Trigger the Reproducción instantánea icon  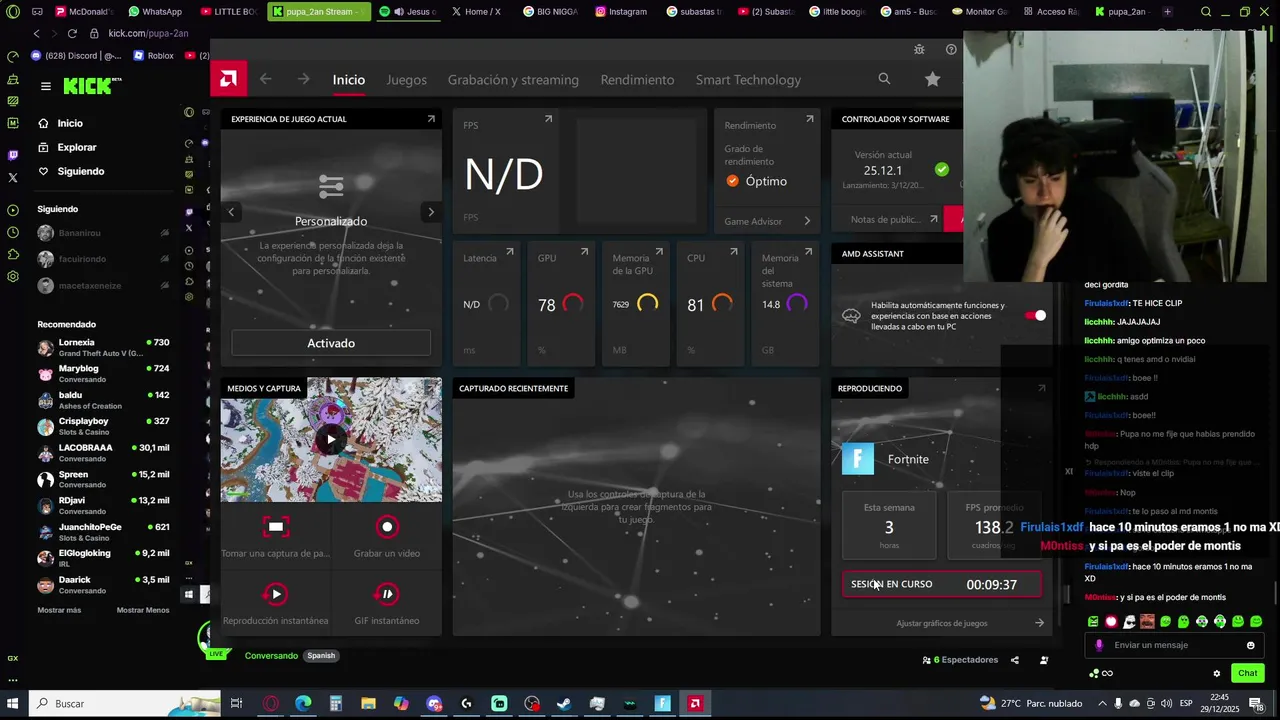point(276,594)
